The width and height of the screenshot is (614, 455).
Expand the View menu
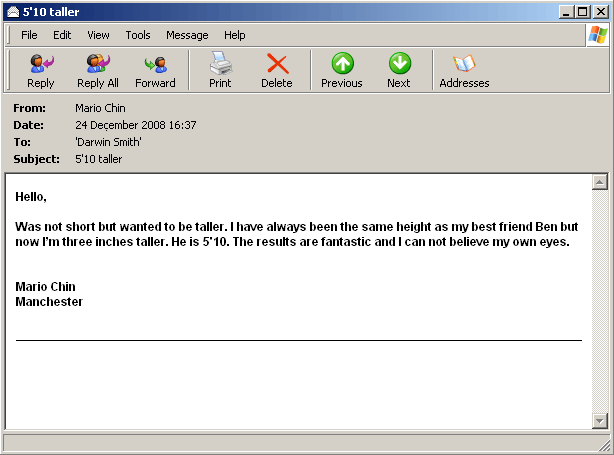[x=98, y=35]
